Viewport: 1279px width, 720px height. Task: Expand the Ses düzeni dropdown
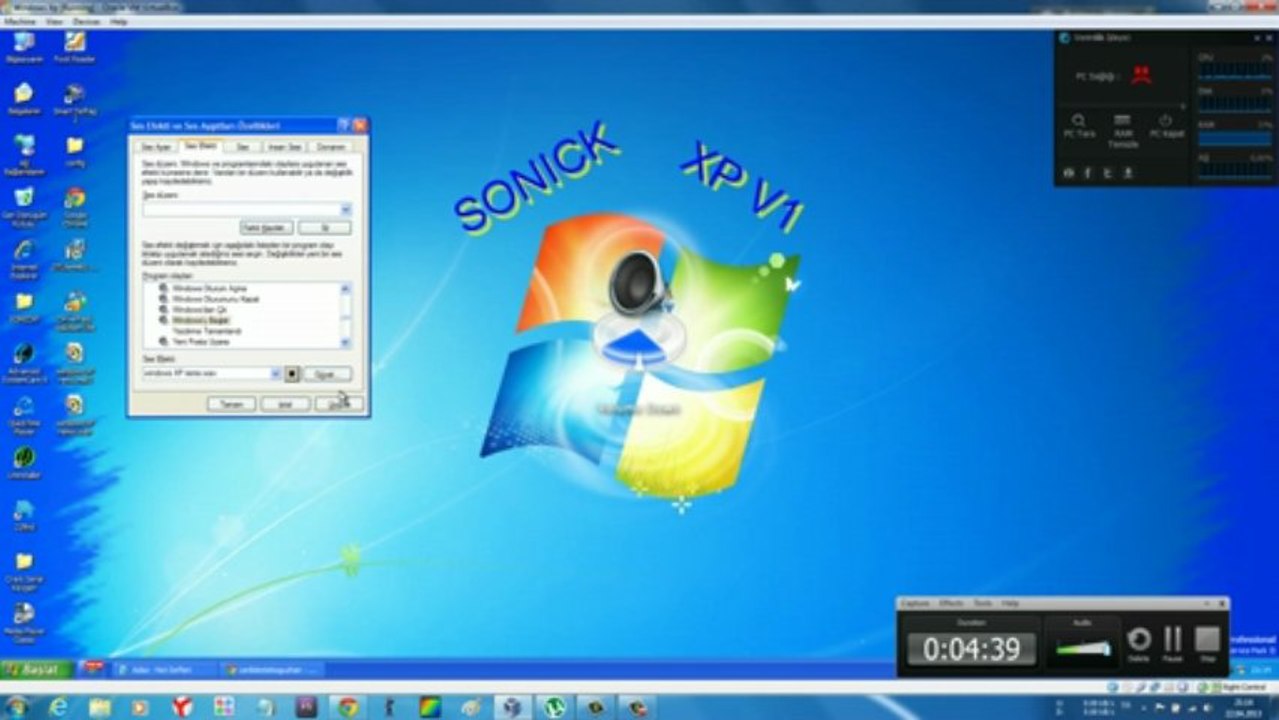pyautogui.click(x=346, y=209)
